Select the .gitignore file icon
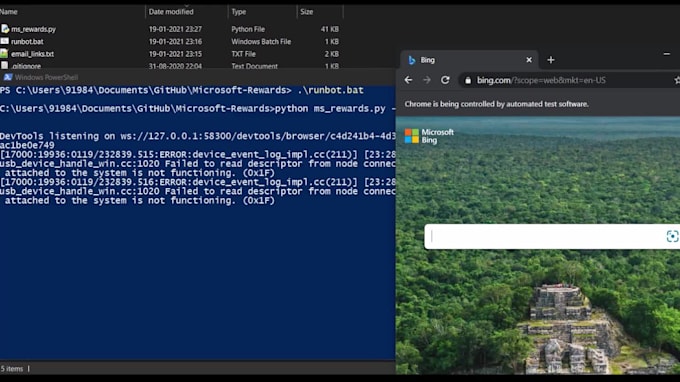Image resolution: width=680 pixels, height=382 pixels. click(x=4, y=65)
